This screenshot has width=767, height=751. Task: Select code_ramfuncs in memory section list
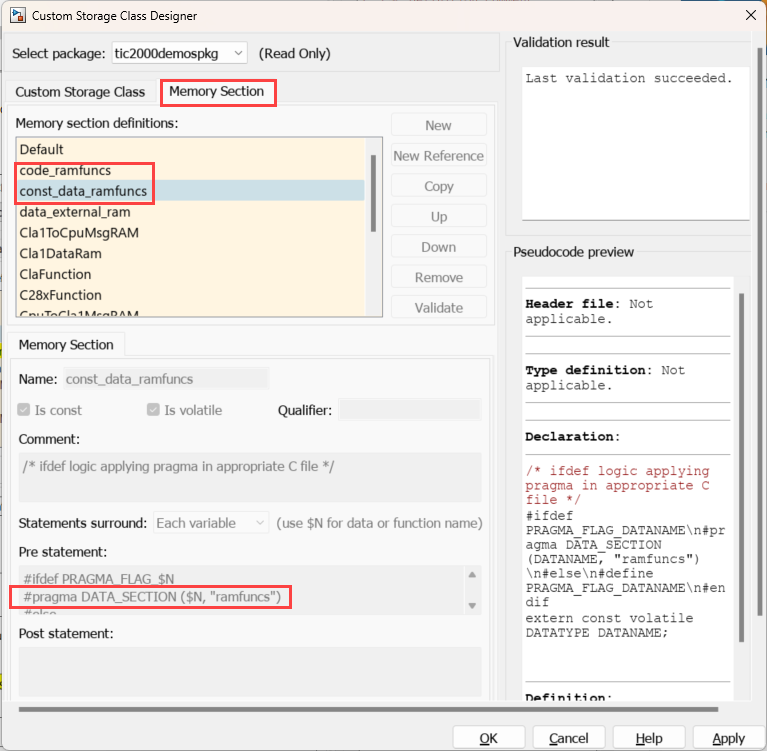(x=66, y=171)
